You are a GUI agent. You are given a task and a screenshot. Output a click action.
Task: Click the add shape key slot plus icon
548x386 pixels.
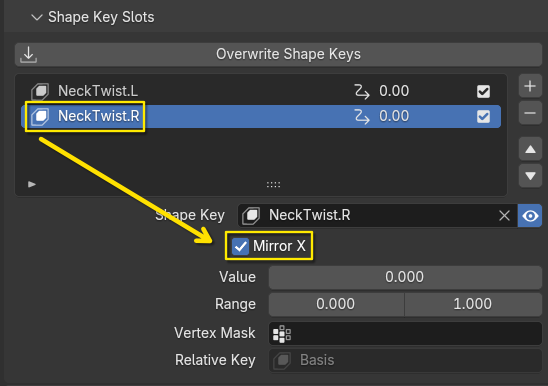[x=530, y=86]
